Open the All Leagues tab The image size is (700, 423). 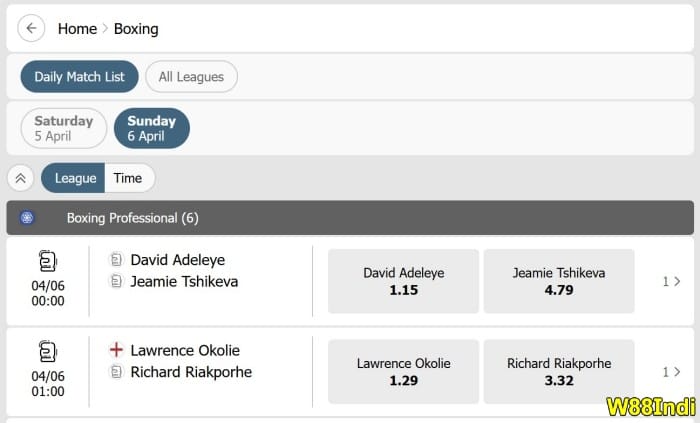(191, 77)
